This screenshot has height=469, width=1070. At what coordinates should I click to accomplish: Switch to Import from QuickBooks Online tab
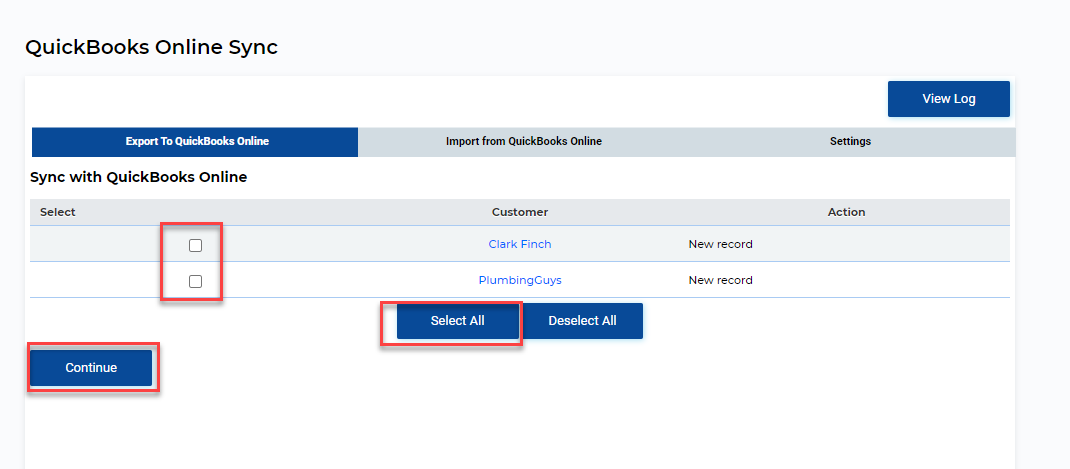tap(523, 142)
